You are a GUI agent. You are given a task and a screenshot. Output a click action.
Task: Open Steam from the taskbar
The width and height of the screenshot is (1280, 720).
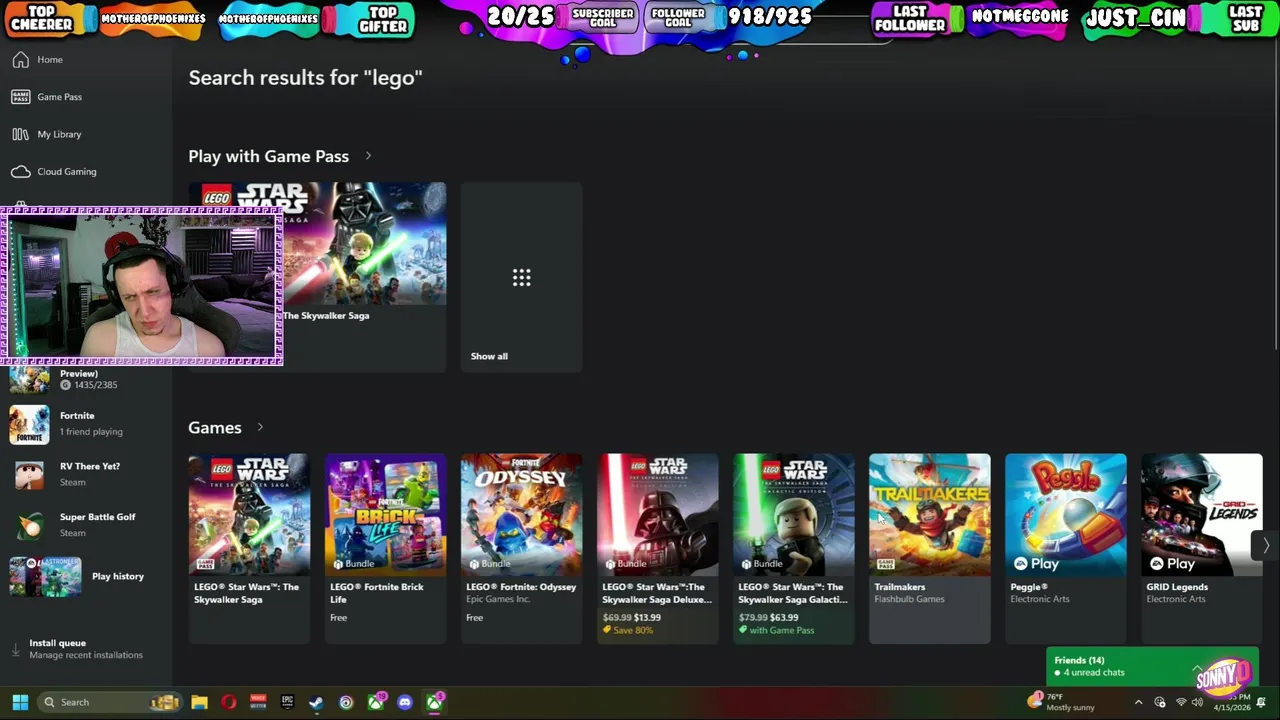(316, 702)
